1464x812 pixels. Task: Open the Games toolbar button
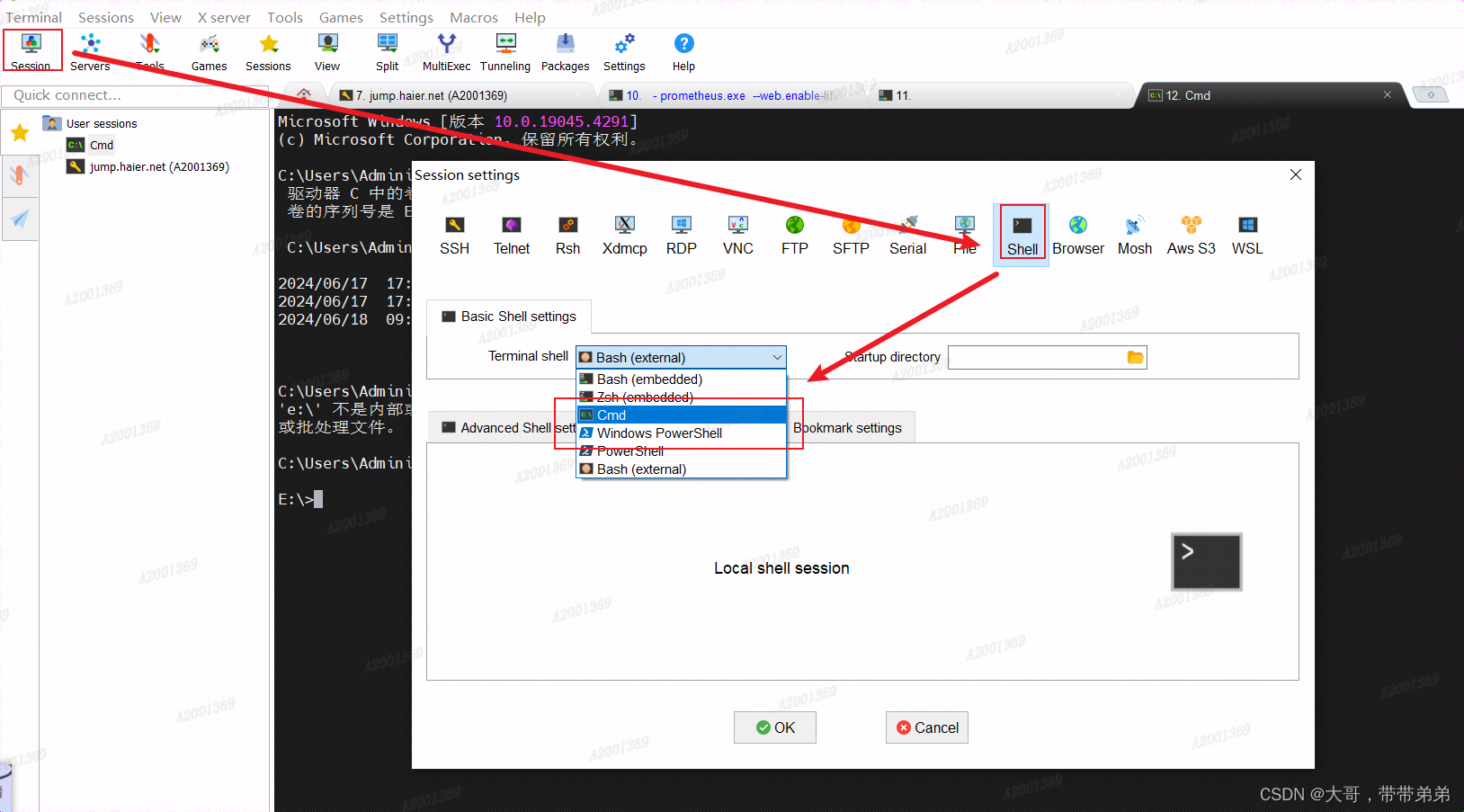tap(209, 52)
